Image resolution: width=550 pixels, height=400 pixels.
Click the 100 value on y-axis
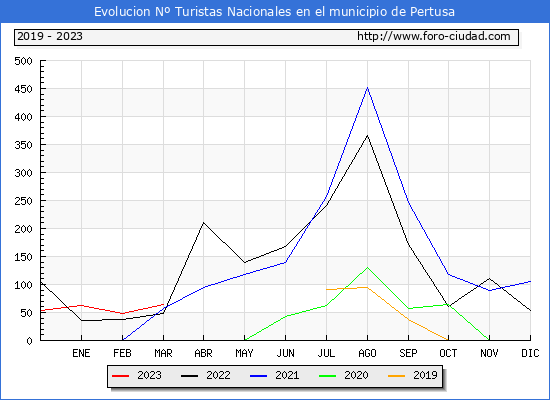(24, 285)
